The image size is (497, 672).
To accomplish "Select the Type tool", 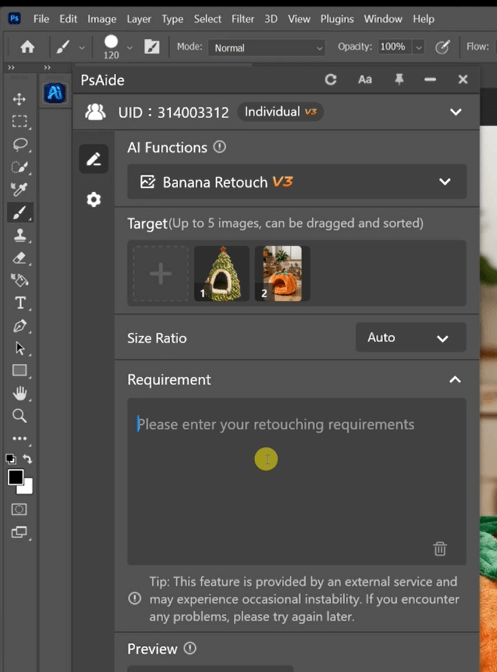I will pyautogui.click(x=20, y=303).
